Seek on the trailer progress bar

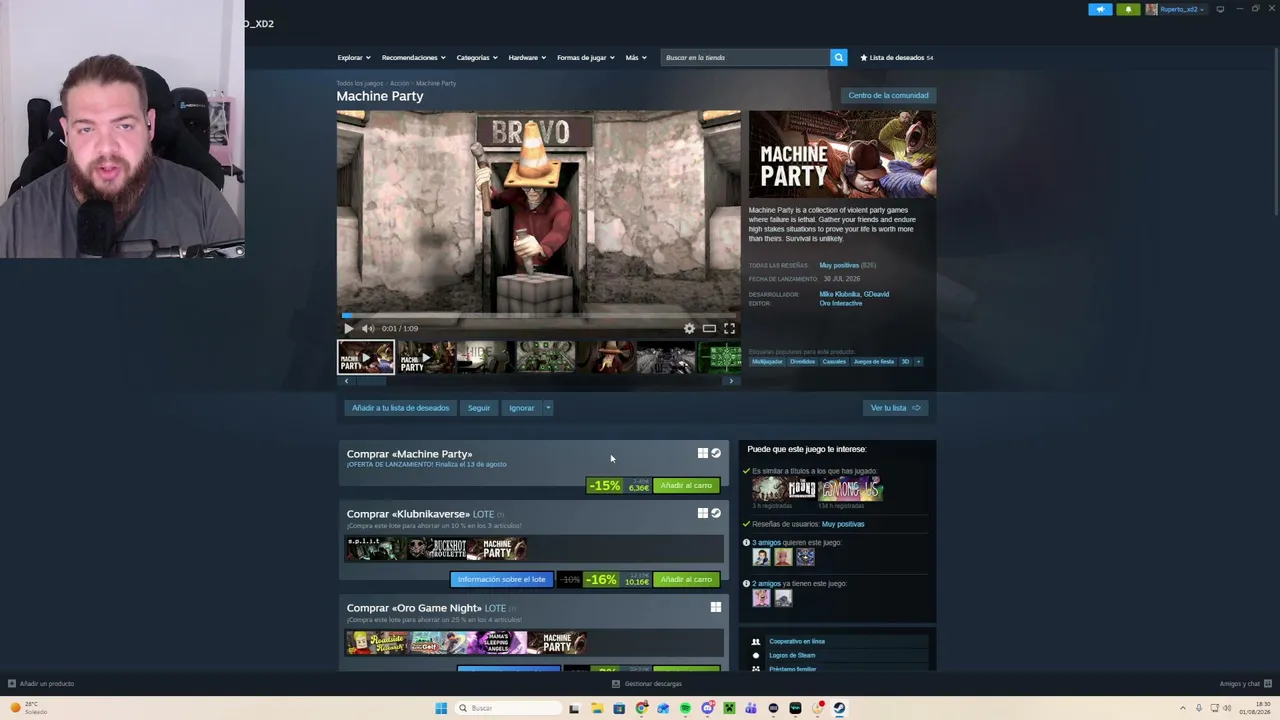pos(538,316)
